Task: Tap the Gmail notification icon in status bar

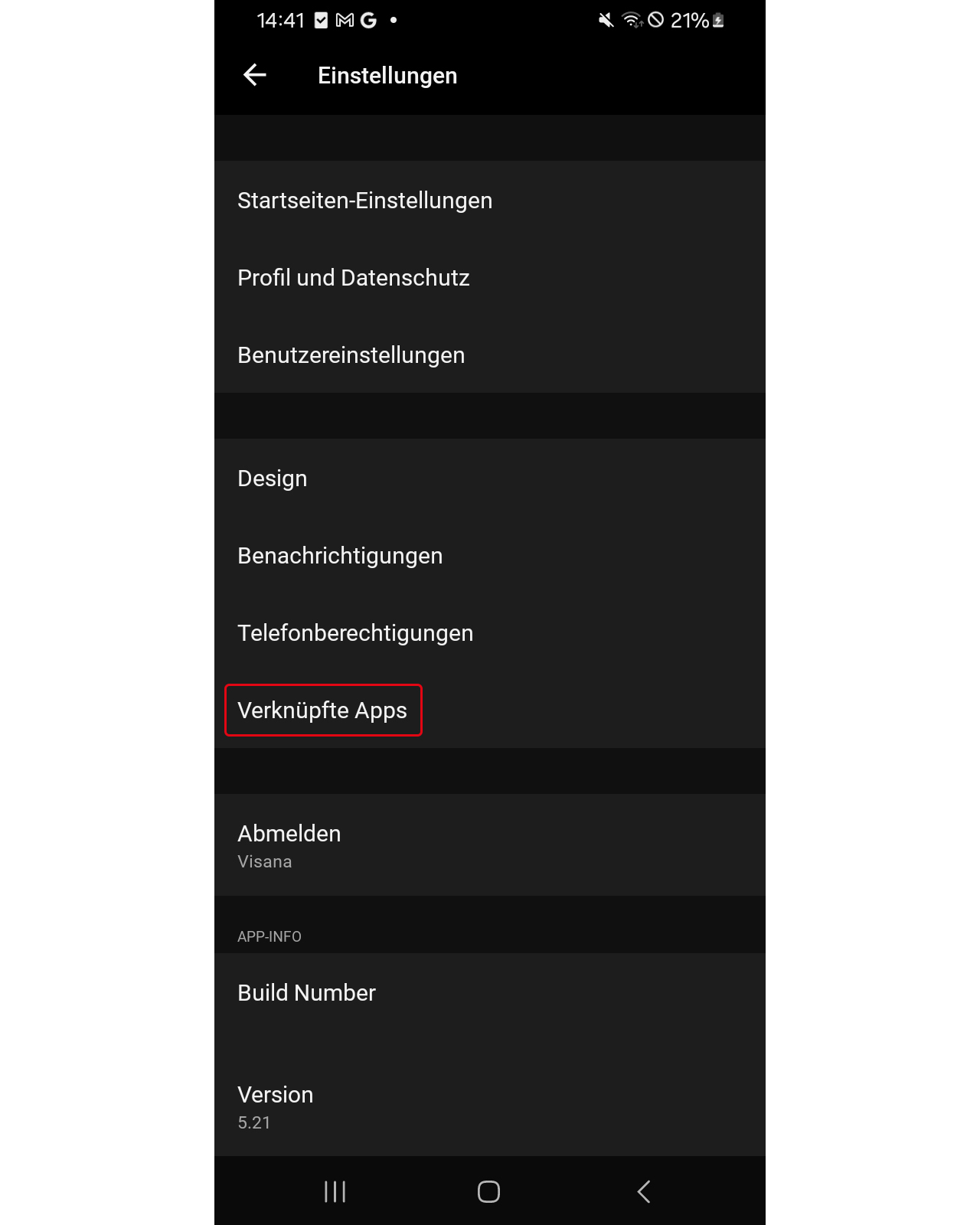Action: [345, 21]
